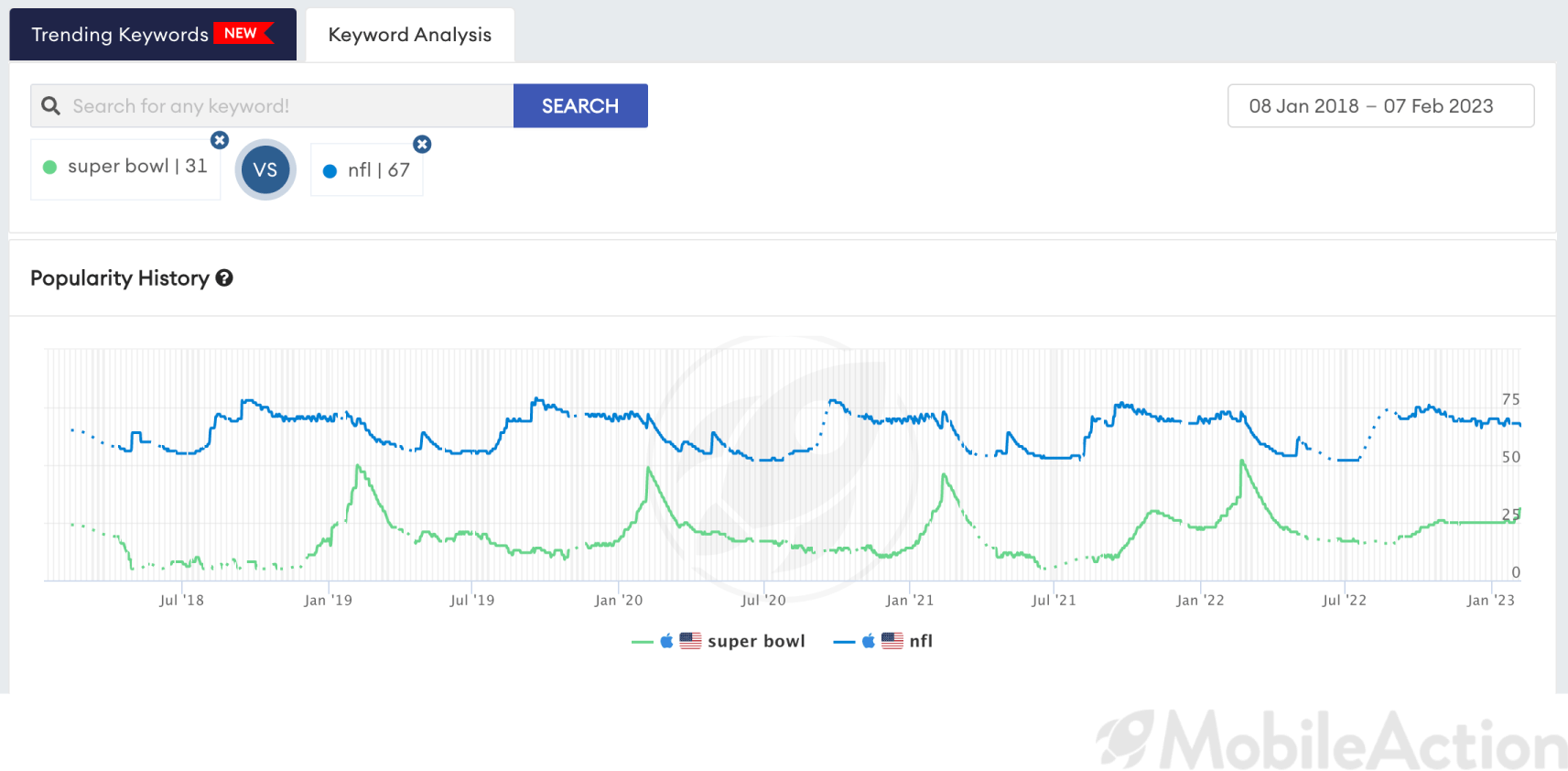1568x771 pixels.
Task: Click the Jan '20 axis label
Action: click(619, 601)
